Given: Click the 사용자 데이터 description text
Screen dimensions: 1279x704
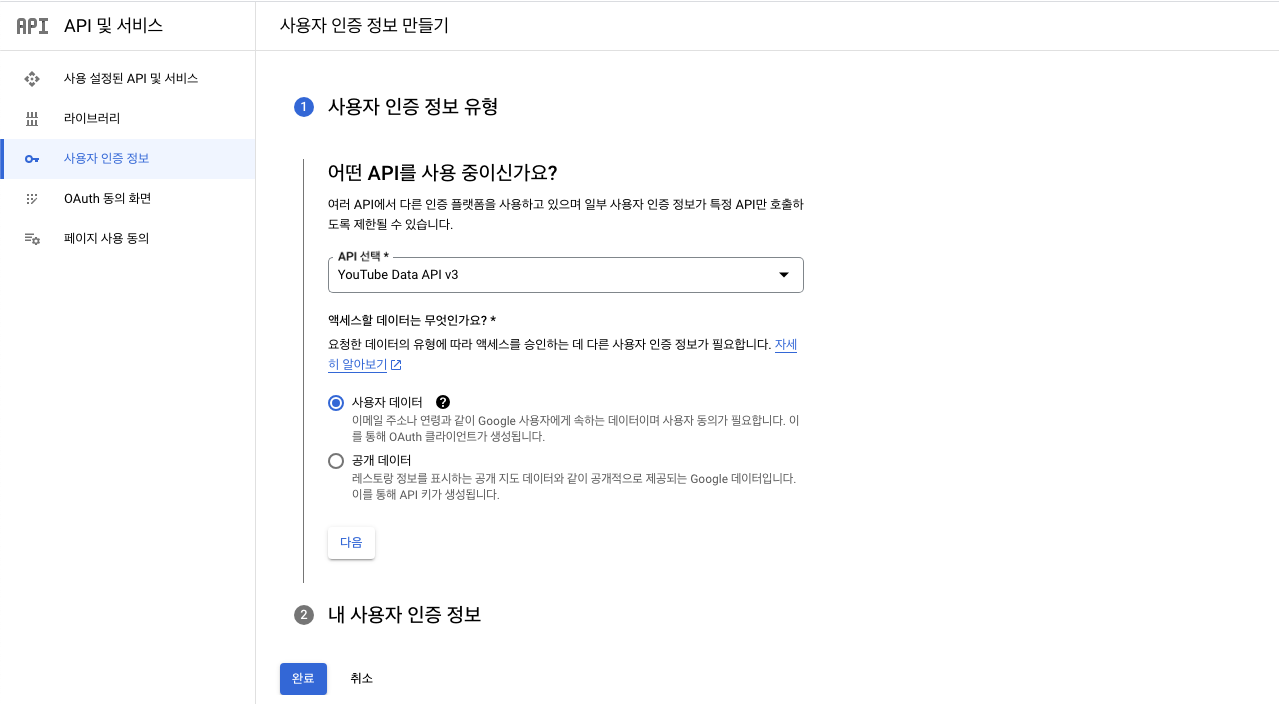Looking at the screenshot, I should point(576,429).
